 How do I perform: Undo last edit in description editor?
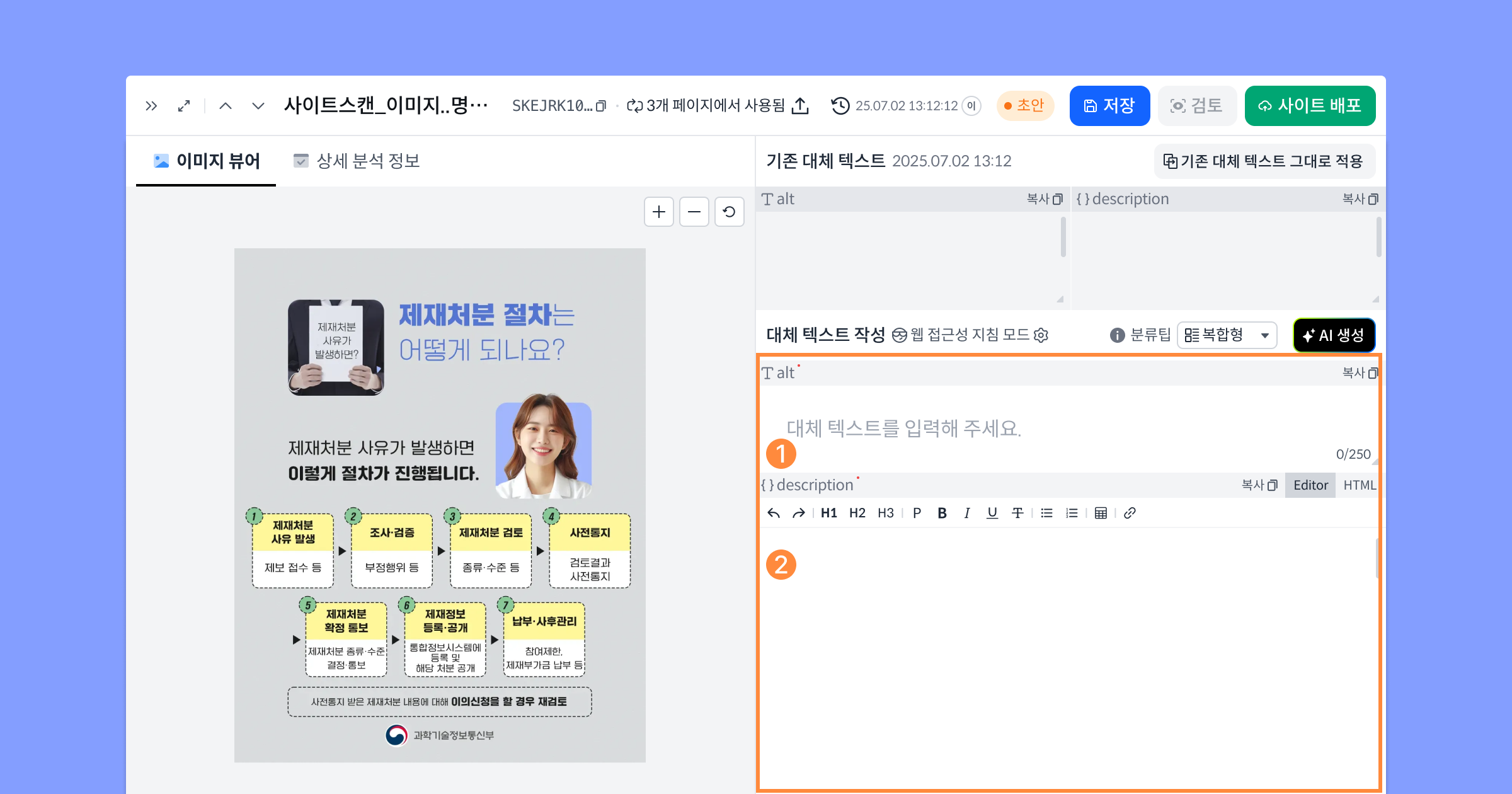tap(774, 513)
